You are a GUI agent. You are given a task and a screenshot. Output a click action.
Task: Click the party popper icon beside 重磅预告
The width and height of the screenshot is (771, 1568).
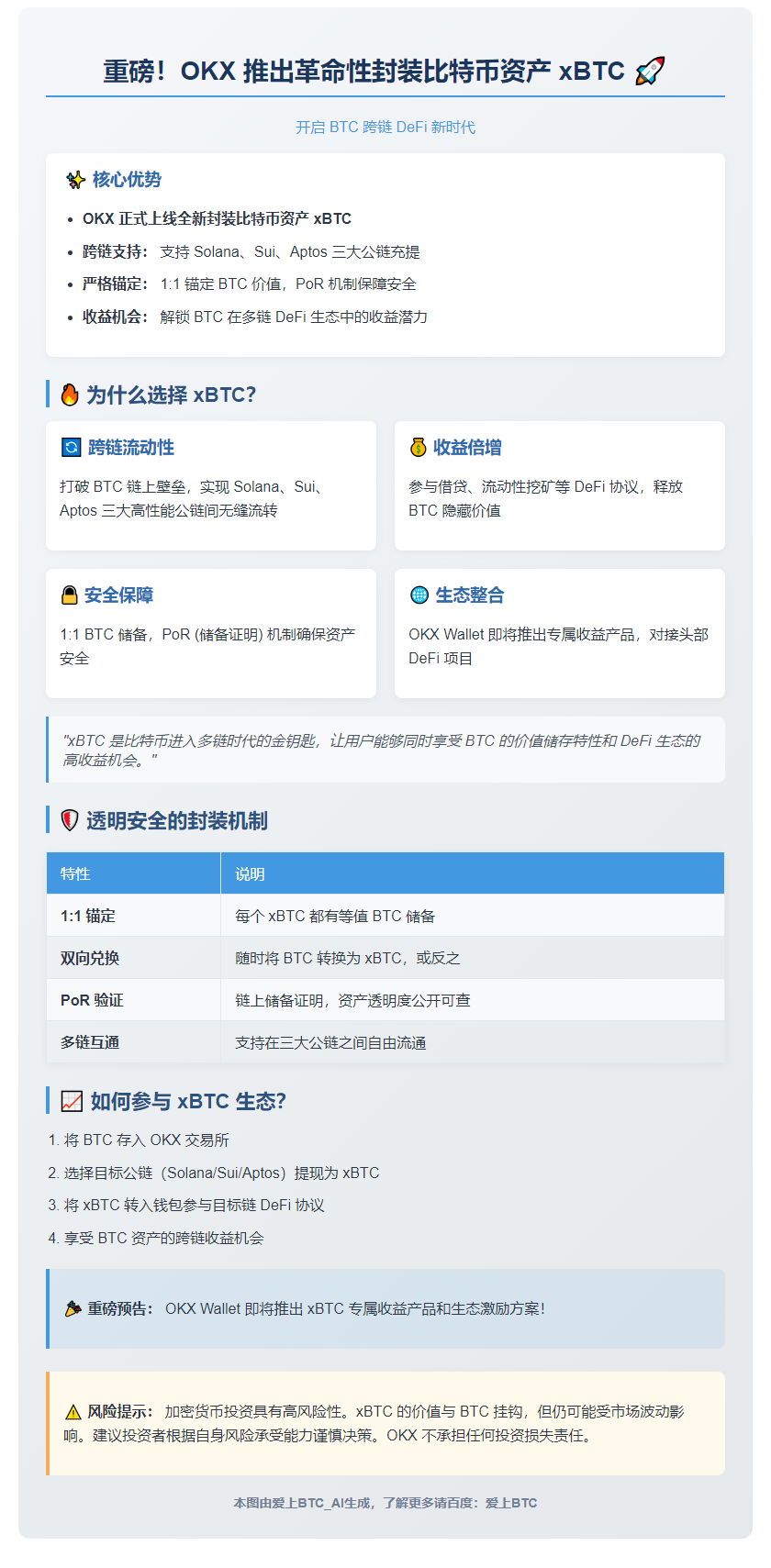[x=73, y=1308]
